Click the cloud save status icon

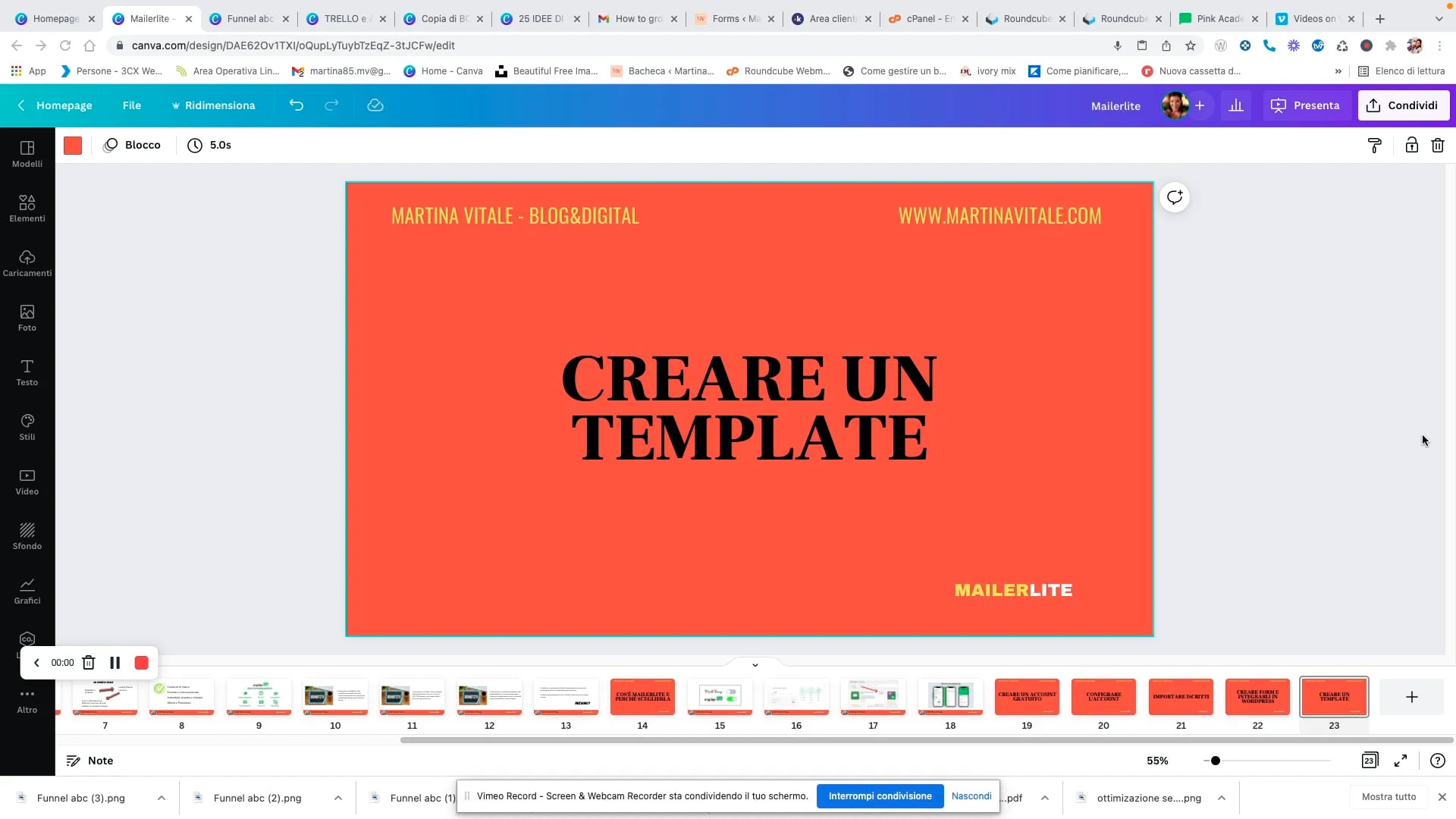375,105
